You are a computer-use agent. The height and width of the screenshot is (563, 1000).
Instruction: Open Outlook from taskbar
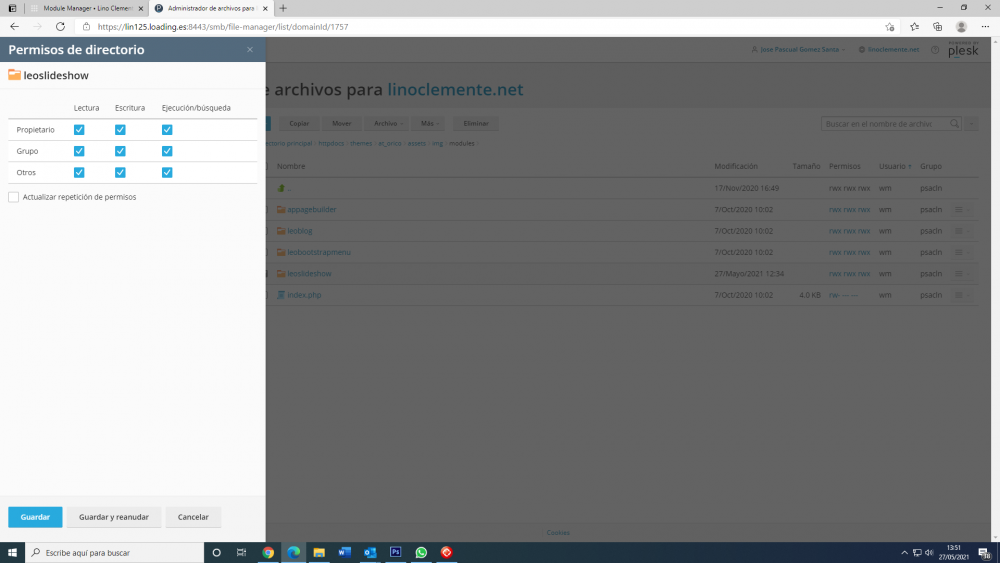(x=370, y=552)
